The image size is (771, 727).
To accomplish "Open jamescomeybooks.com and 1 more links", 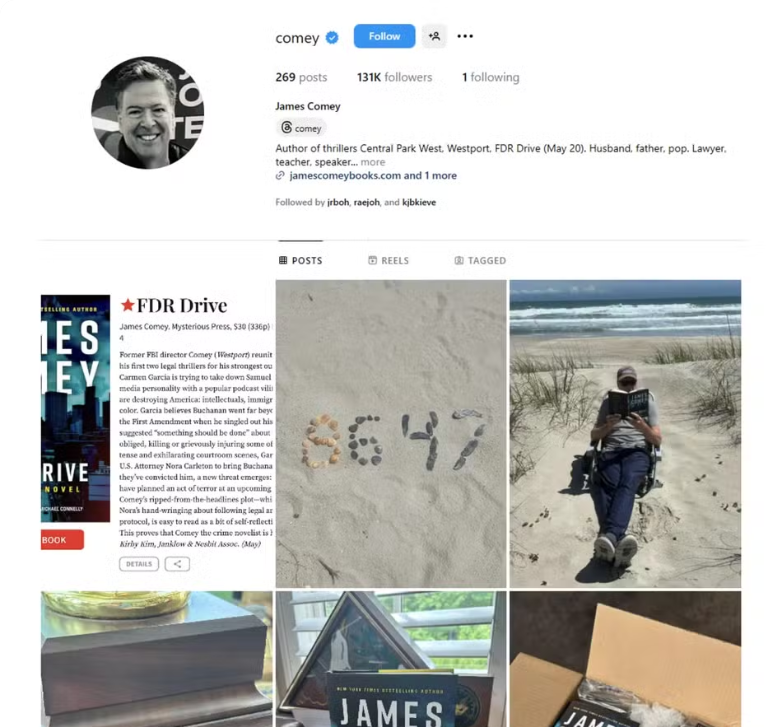I will 373,175.
